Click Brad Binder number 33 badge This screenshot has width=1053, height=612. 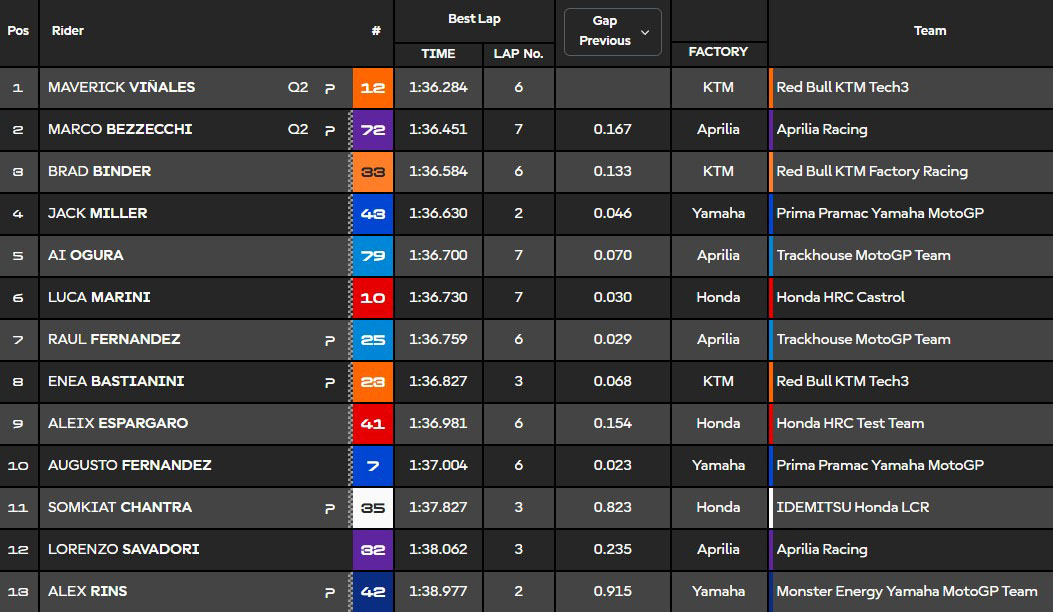(372, 172)
